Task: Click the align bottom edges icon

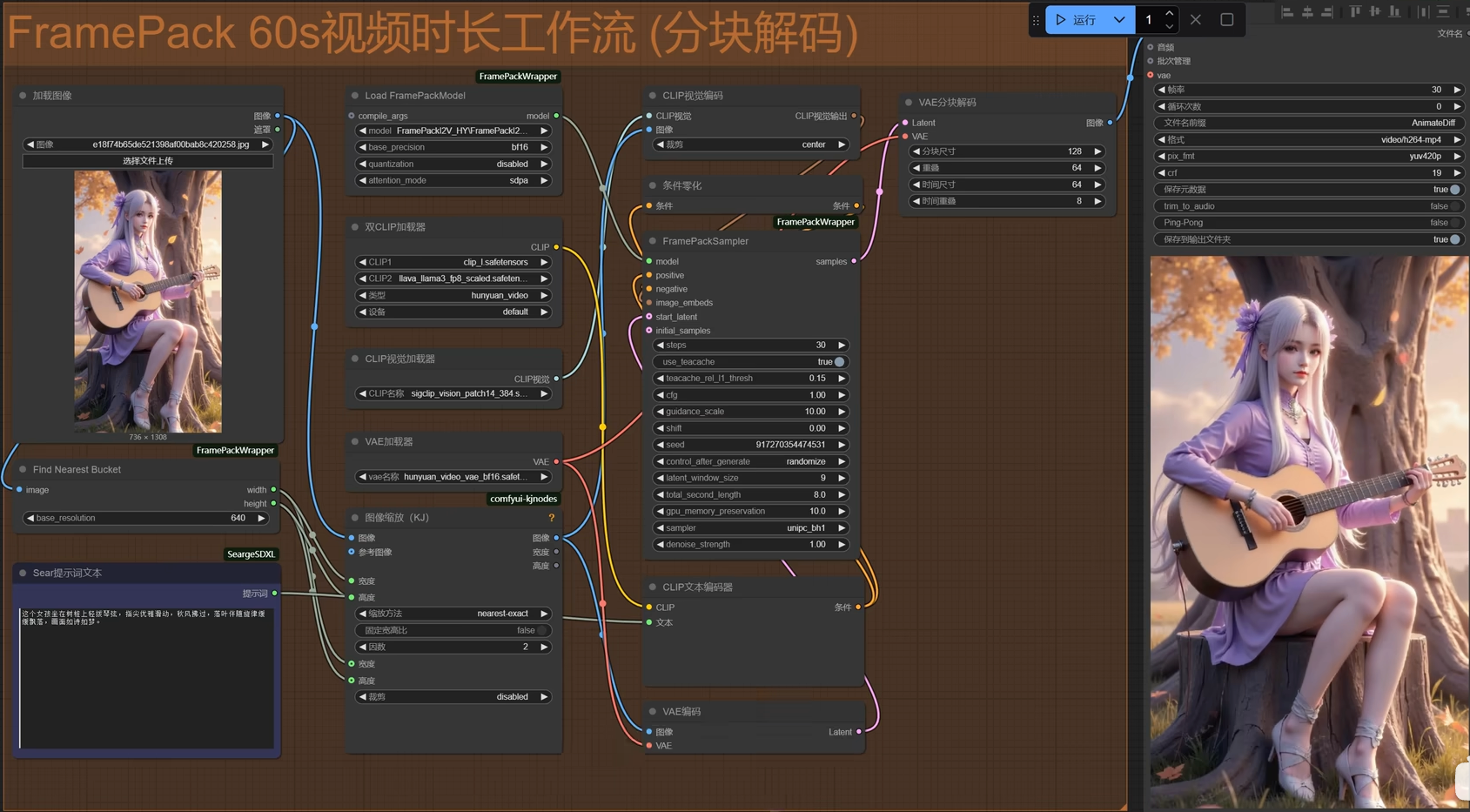Action: click(x=1395, y=12)
